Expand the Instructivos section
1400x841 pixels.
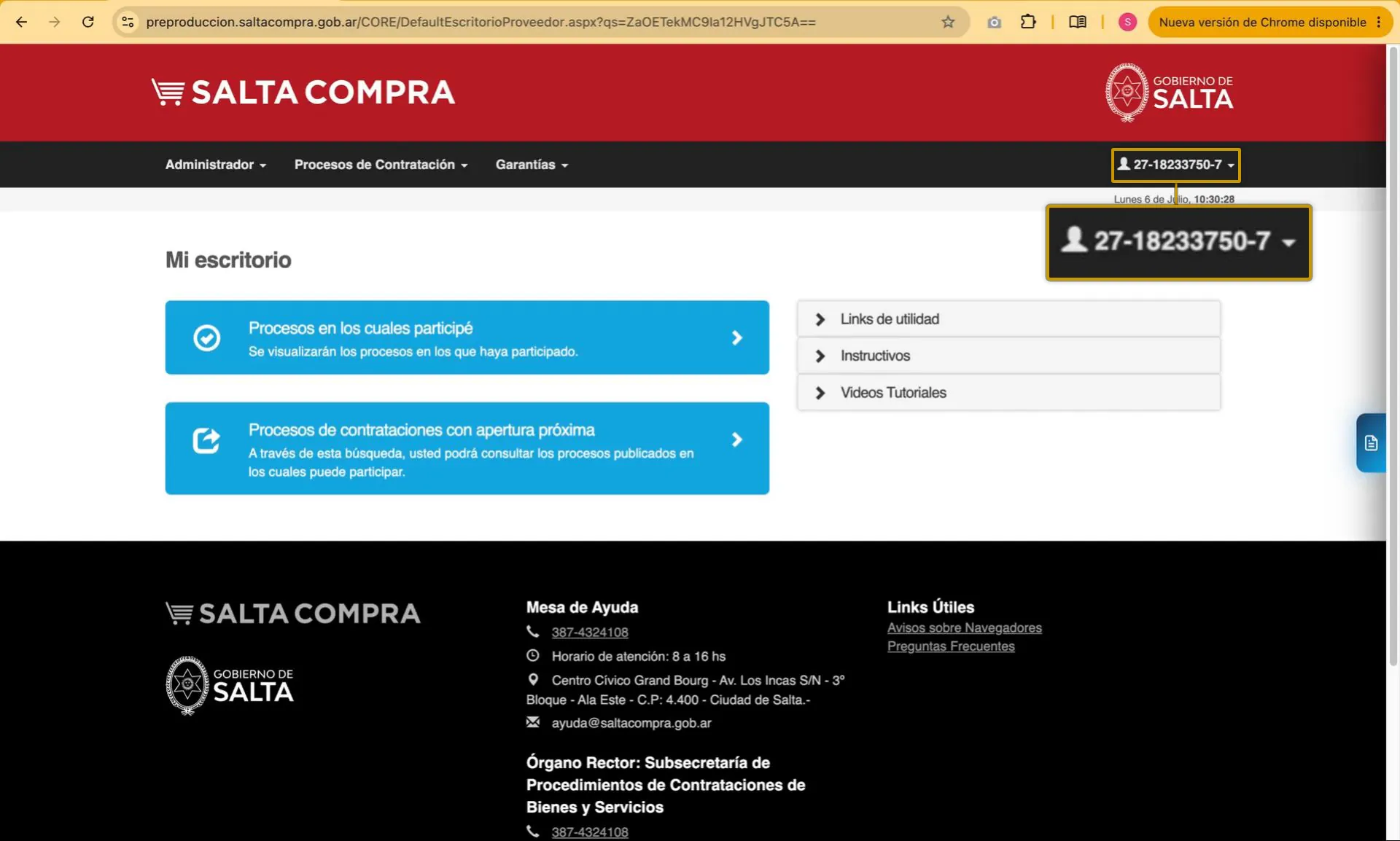[x=1008, y=356]
